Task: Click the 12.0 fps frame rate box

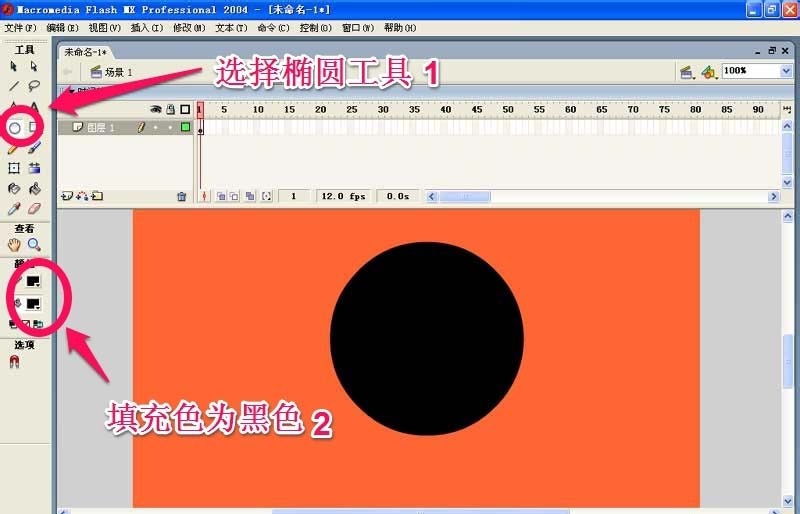Action: 343,197
